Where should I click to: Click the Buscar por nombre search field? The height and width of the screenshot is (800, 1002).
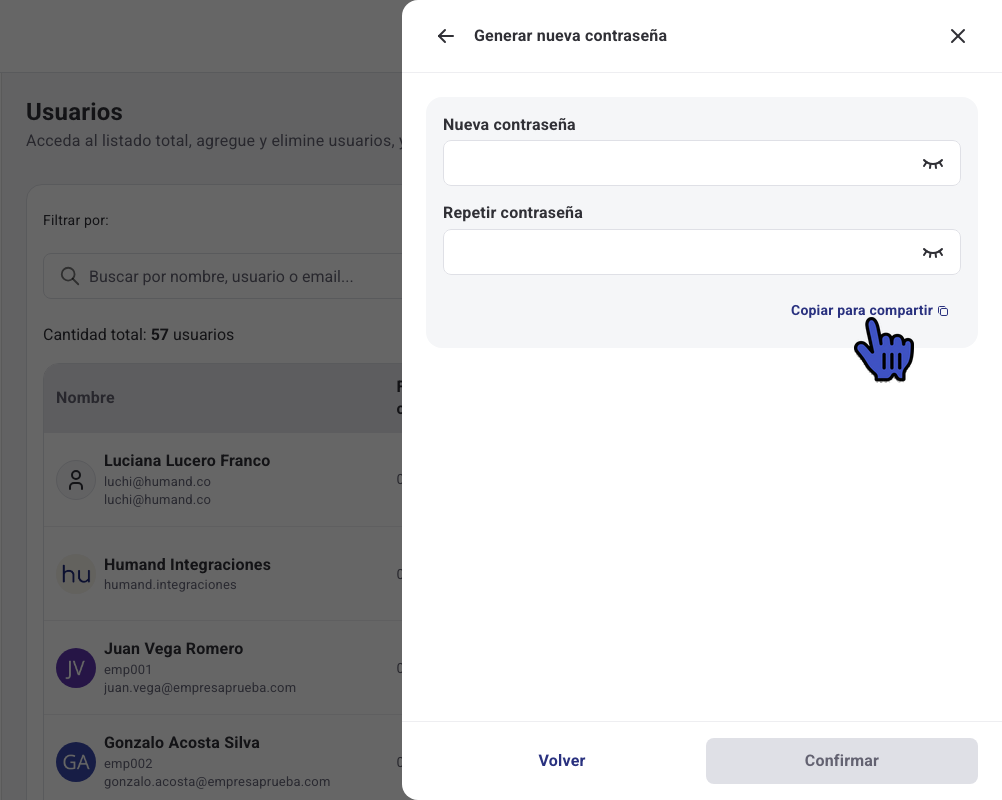click(x=224, y=276)
